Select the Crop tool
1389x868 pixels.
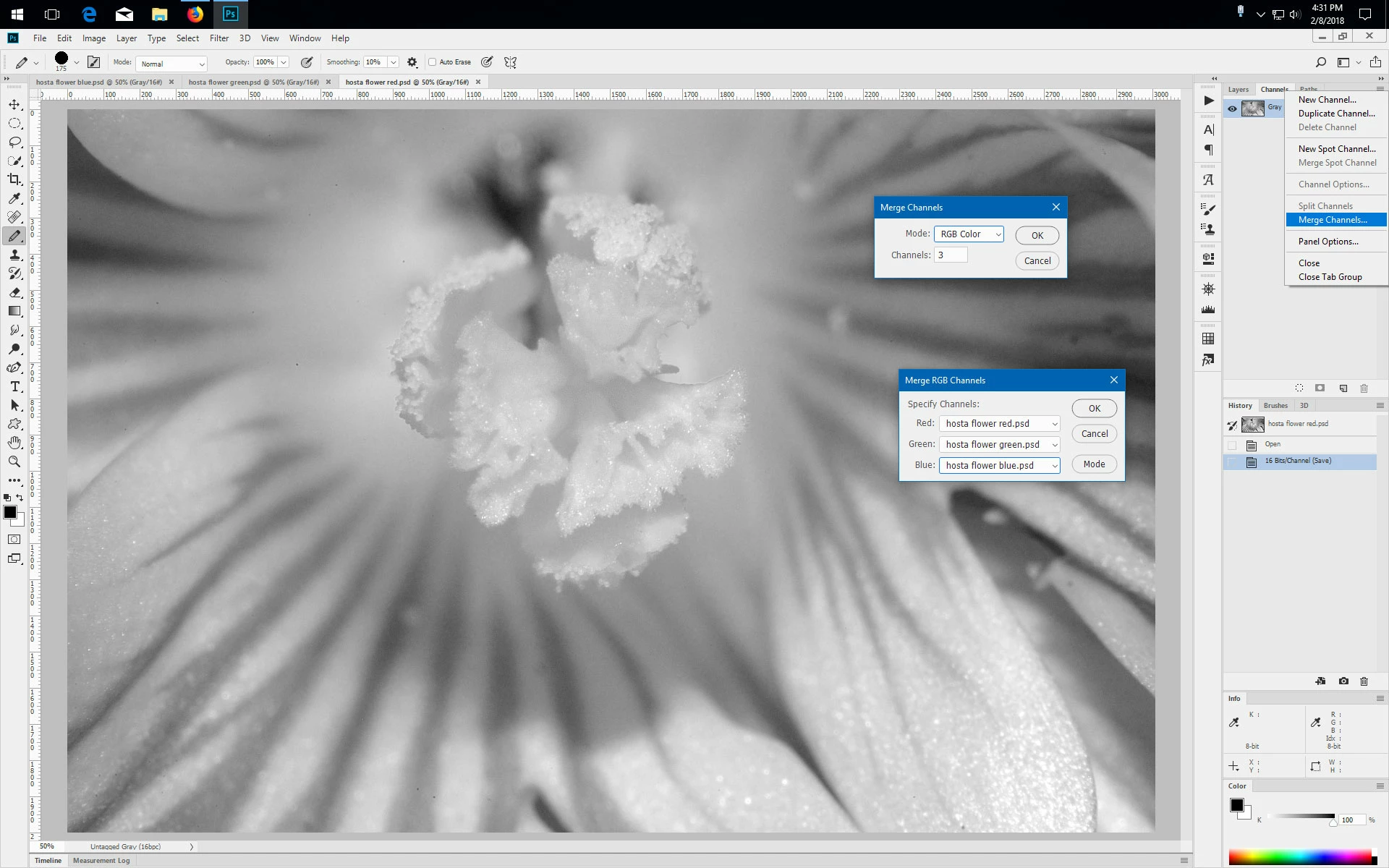14,179
